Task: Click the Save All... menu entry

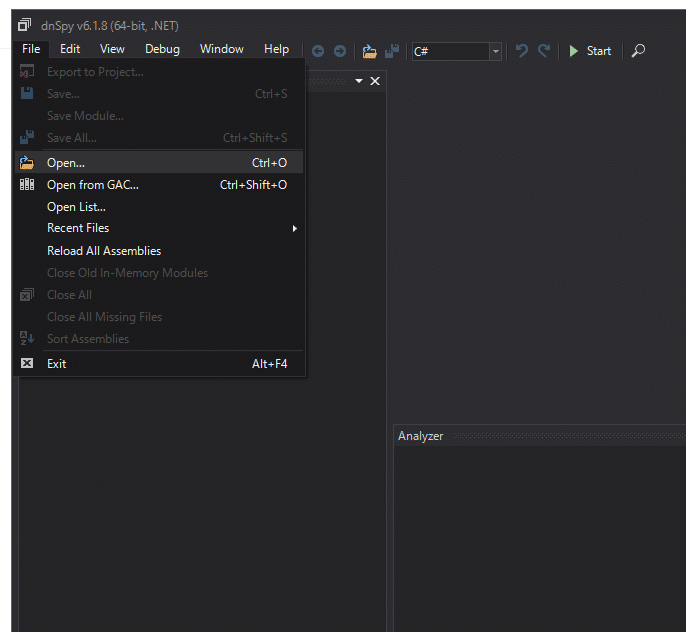Action: (x=159, y=138)
